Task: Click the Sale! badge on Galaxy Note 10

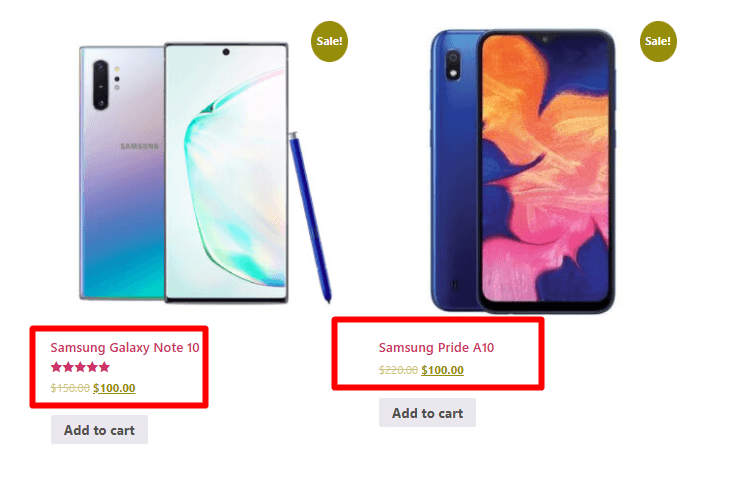Action: tap(330, 41)
